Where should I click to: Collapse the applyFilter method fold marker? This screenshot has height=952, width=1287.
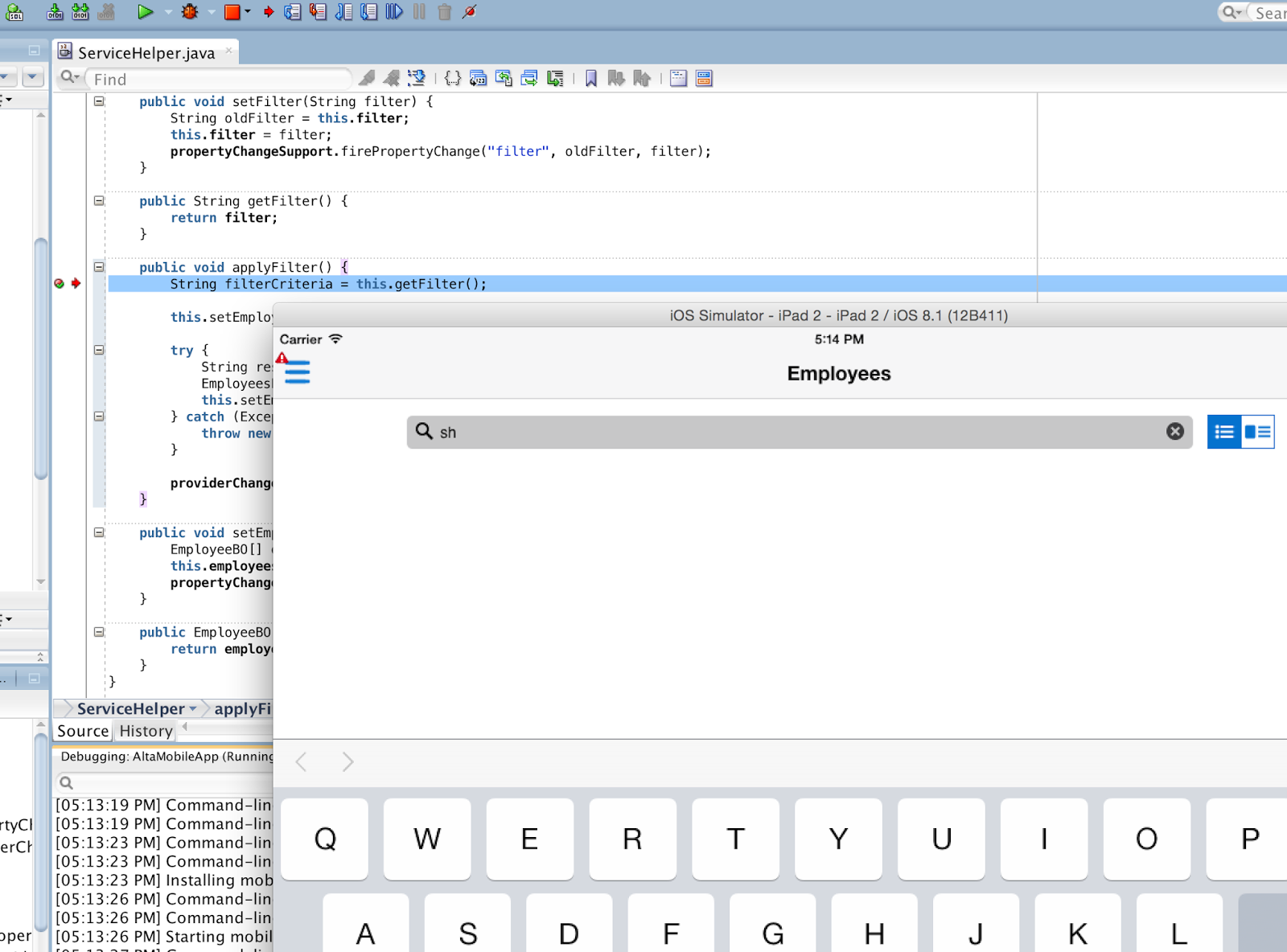[99, 267]
